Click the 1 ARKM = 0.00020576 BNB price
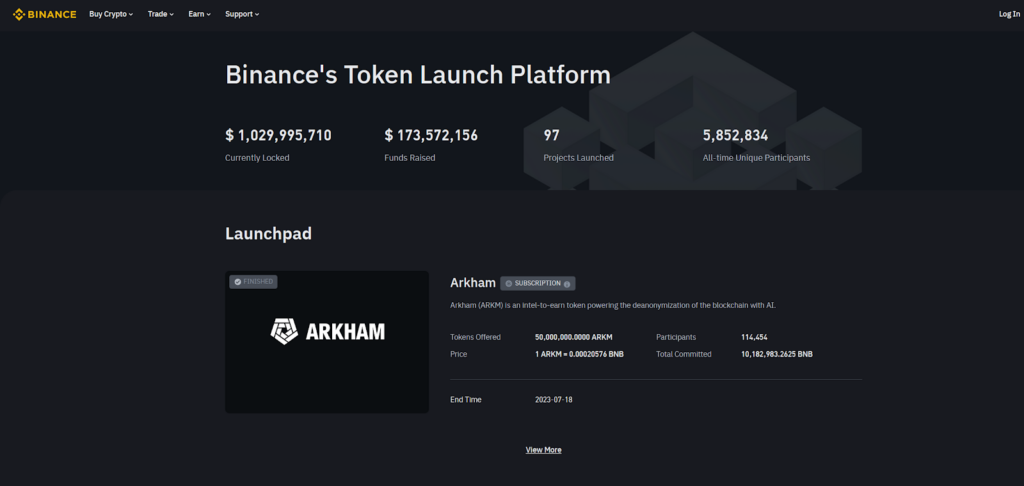This screenshot has height=486, width=1024. click(579, 354)
